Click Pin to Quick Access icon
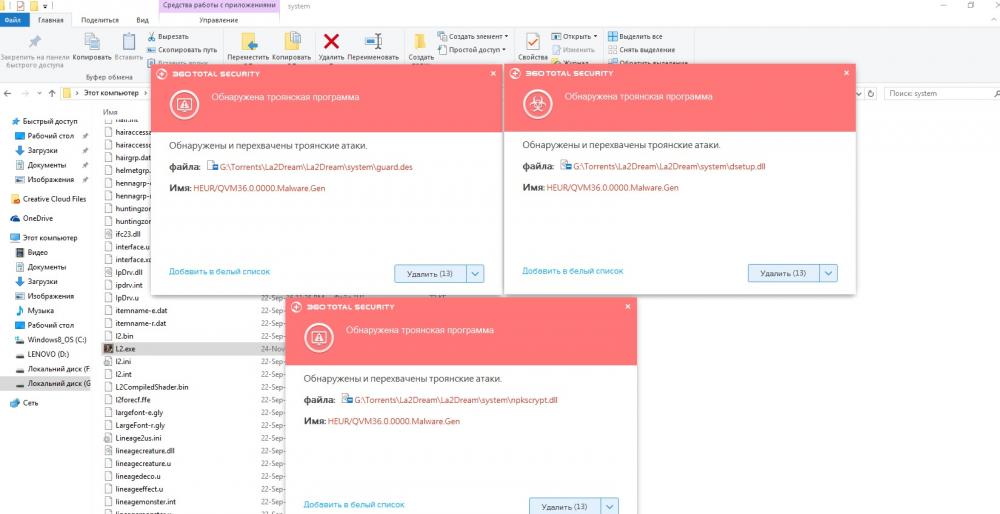This screenshot has width=1000, height=514. click(35, 41)
